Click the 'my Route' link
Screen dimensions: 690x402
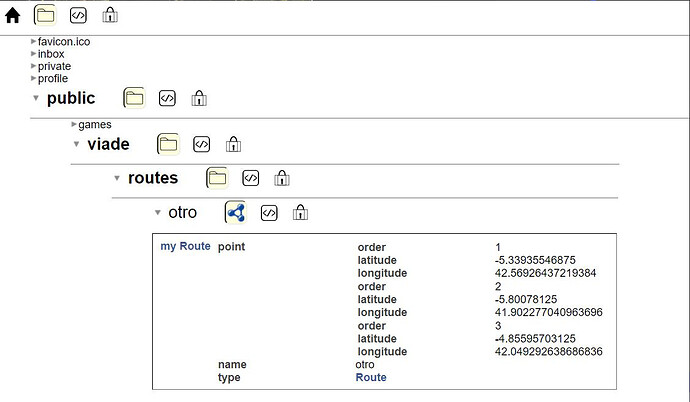[185, 246]
